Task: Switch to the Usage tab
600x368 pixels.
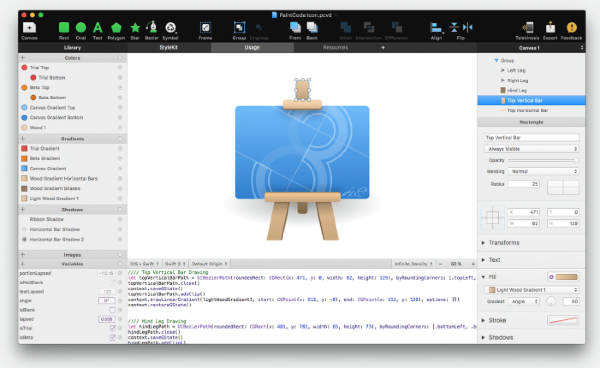Action: coord(252,47)
